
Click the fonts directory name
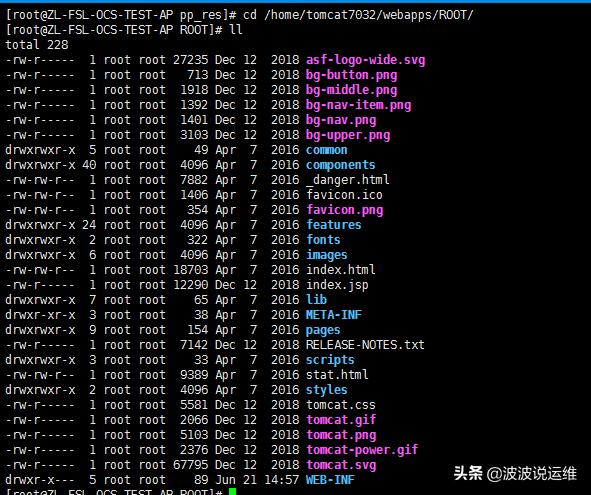click(x=323, y=240)
